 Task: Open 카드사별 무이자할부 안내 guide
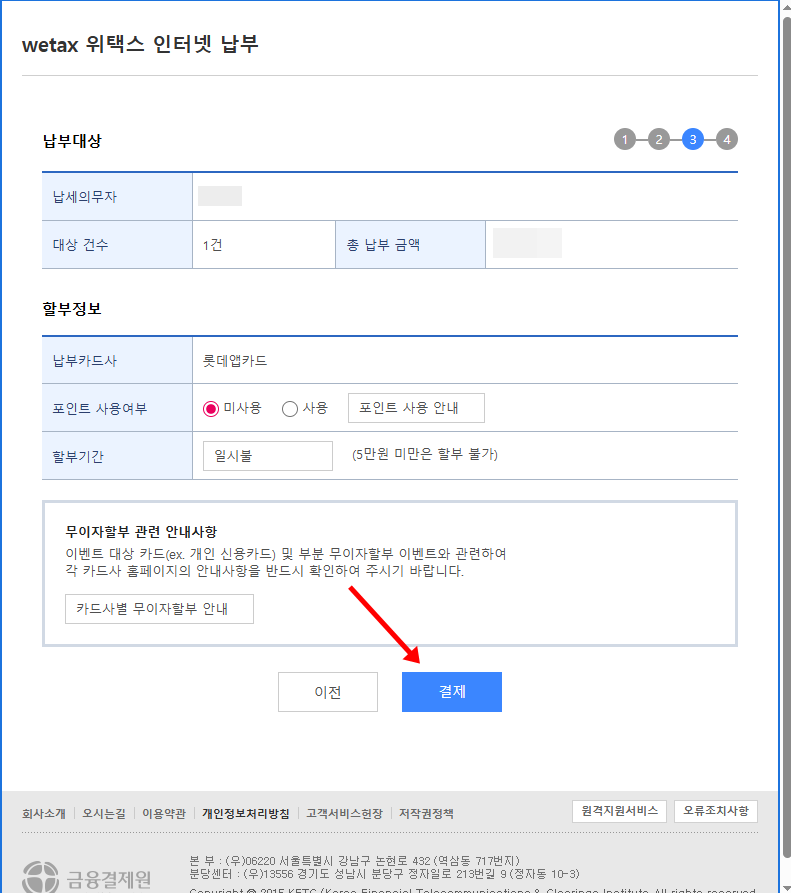coord(159,609)
